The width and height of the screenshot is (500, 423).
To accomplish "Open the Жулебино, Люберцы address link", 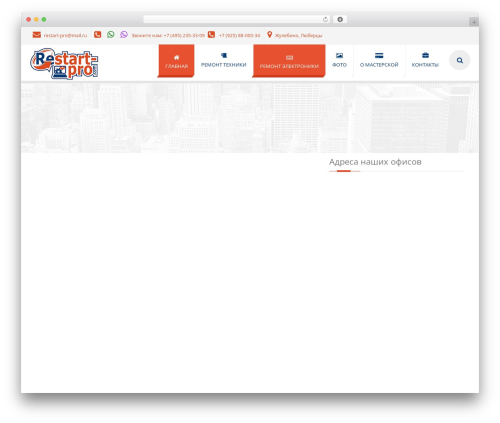I will tap(298, 35).
